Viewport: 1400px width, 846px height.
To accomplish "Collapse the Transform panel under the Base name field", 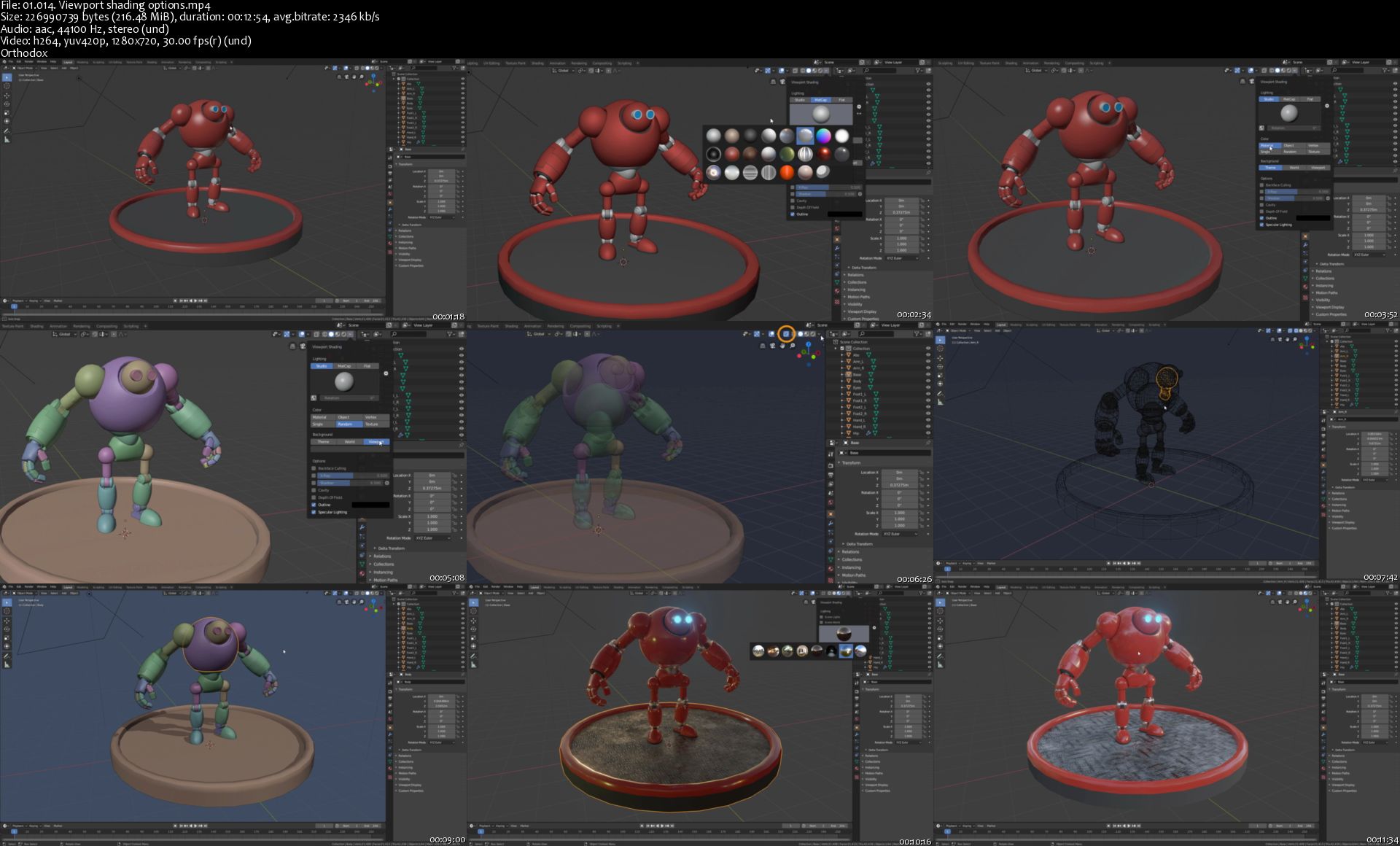I will pos(850,463).
